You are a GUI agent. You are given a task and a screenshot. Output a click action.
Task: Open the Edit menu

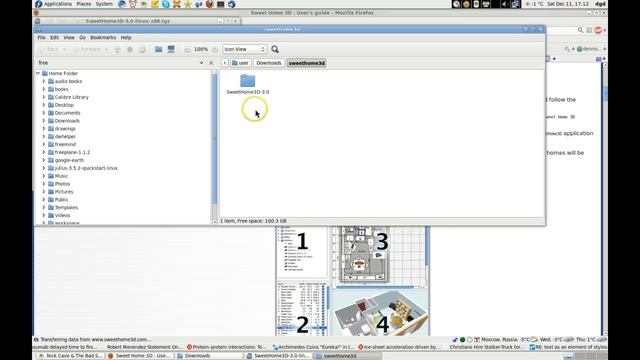point(54,38)
